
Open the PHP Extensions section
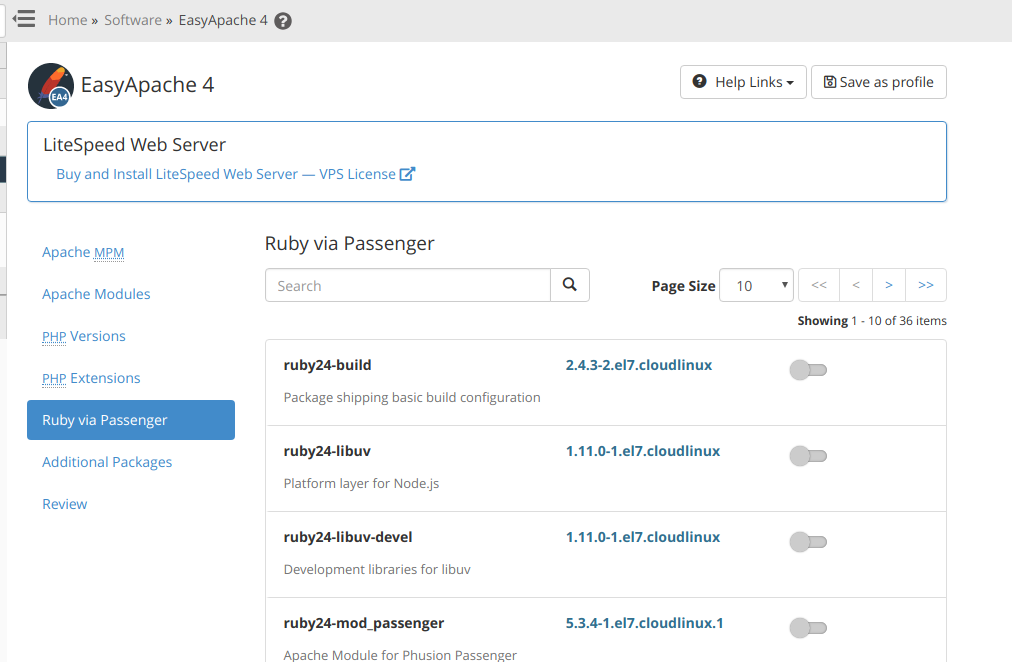pos(91,378)
